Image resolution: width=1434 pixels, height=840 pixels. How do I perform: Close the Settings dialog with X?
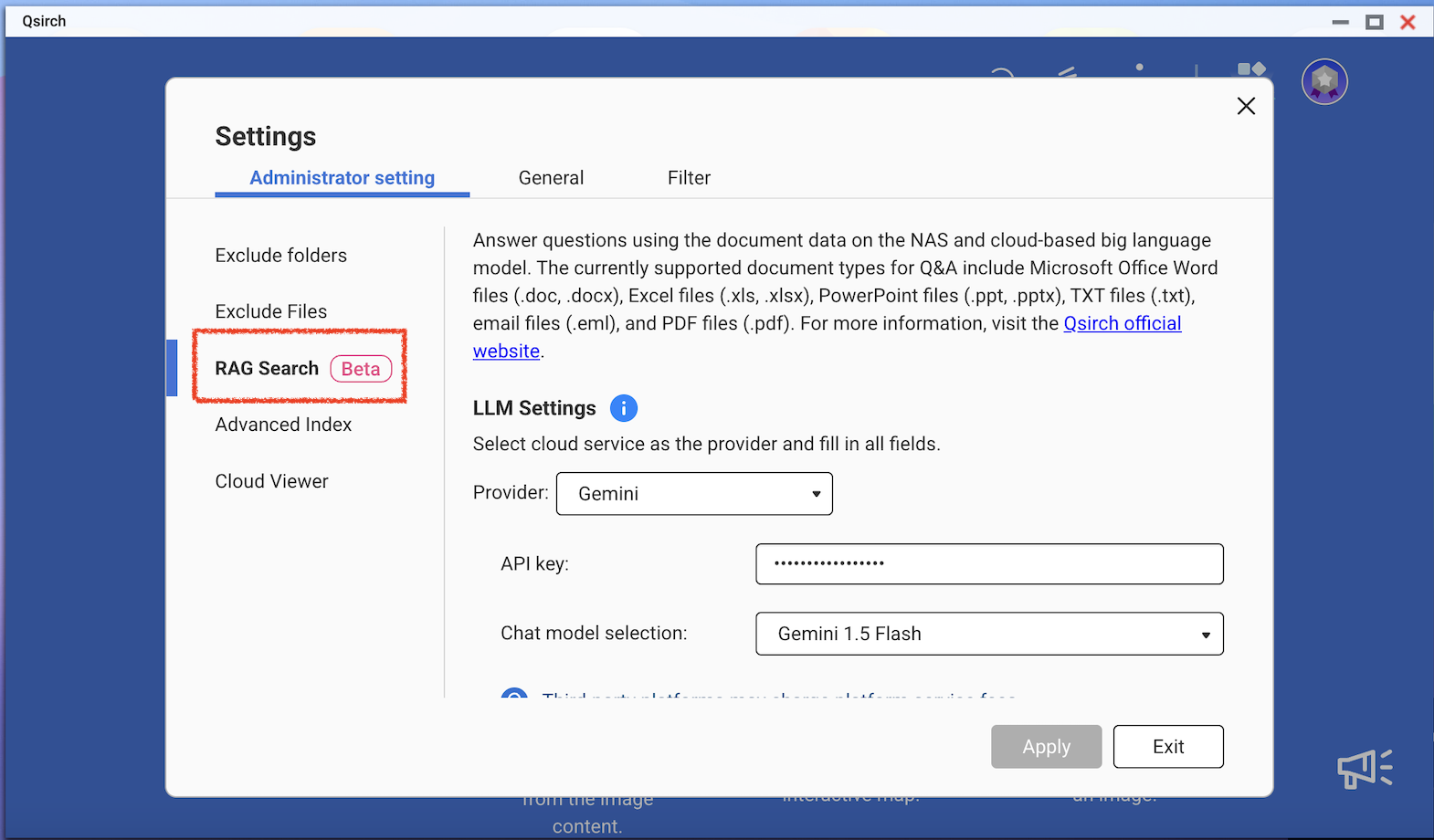[1246, 106]
